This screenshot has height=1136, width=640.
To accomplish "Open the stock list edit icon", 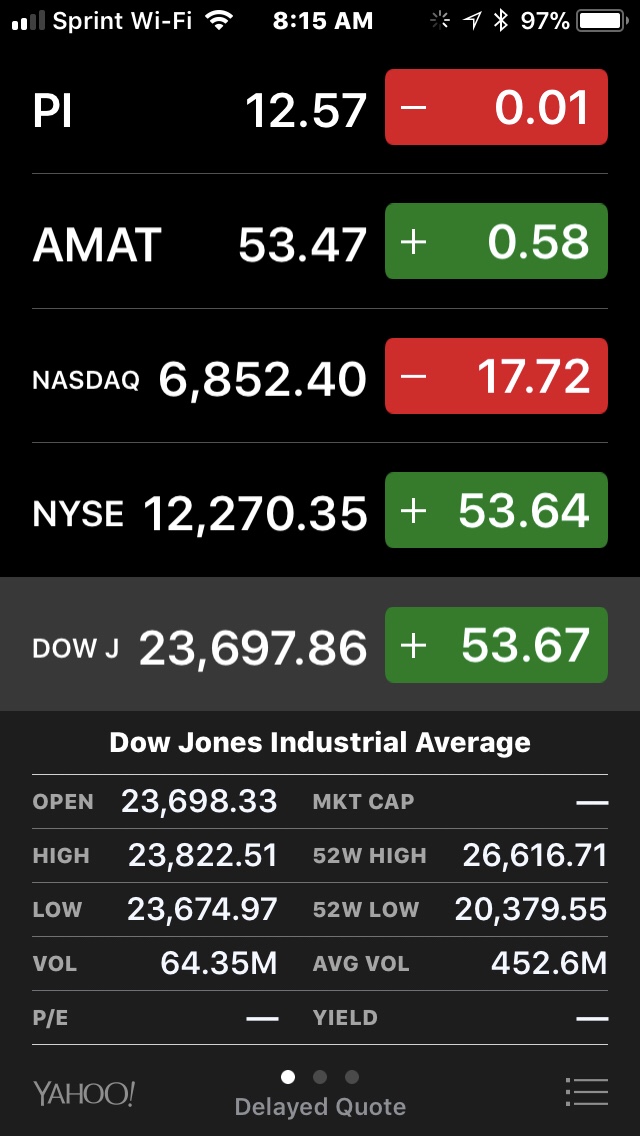I will click(x=586, y=1091).
